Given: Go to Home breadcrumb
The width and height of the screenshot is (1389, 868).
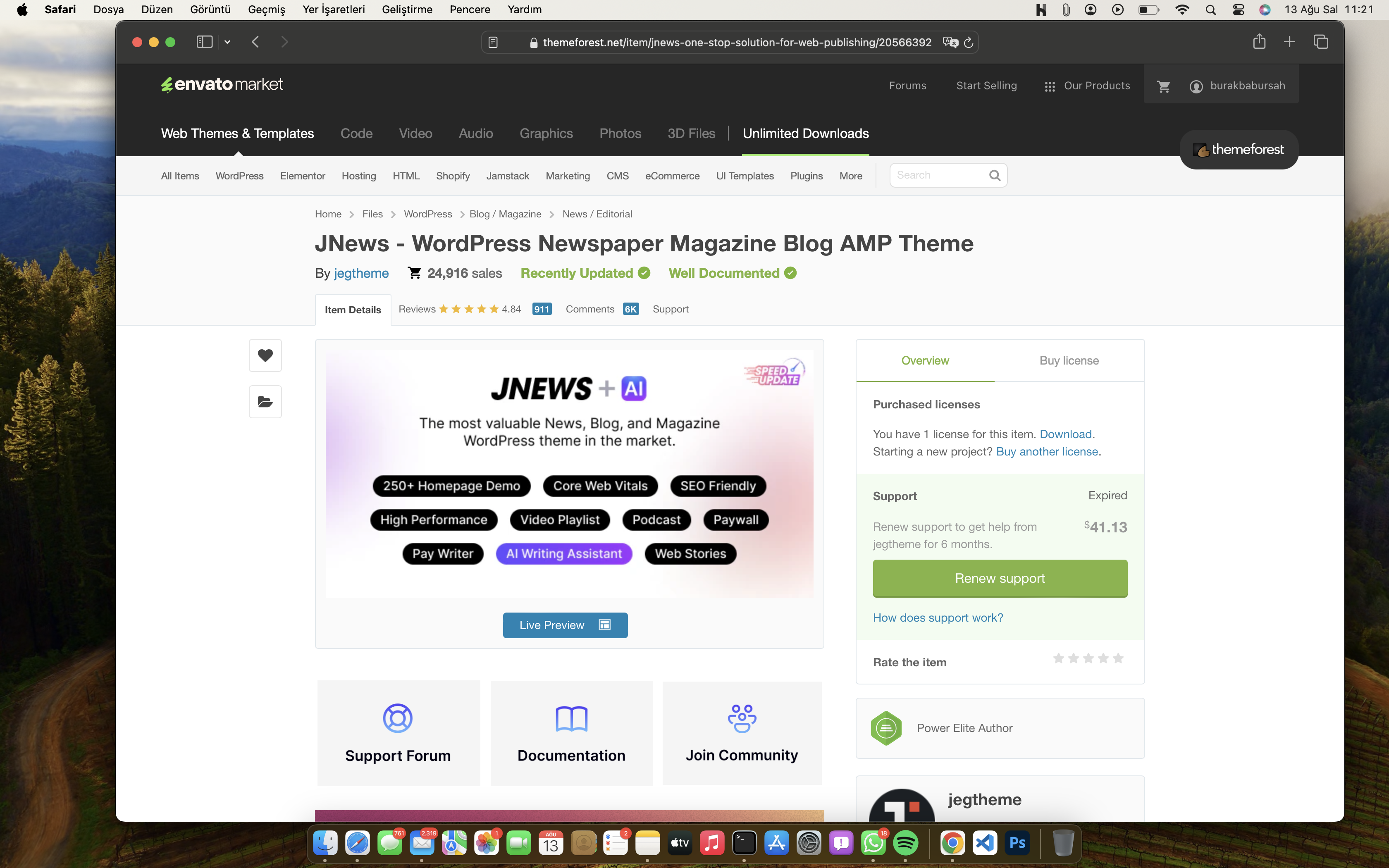Looking at the screenshot, I should point(328,214).
